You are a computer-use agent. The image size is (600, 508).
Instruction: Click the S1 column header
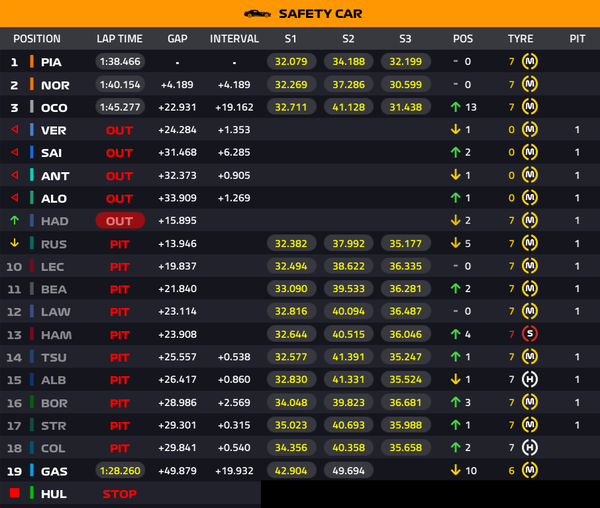pyautogui.click(x=290, y=39)
